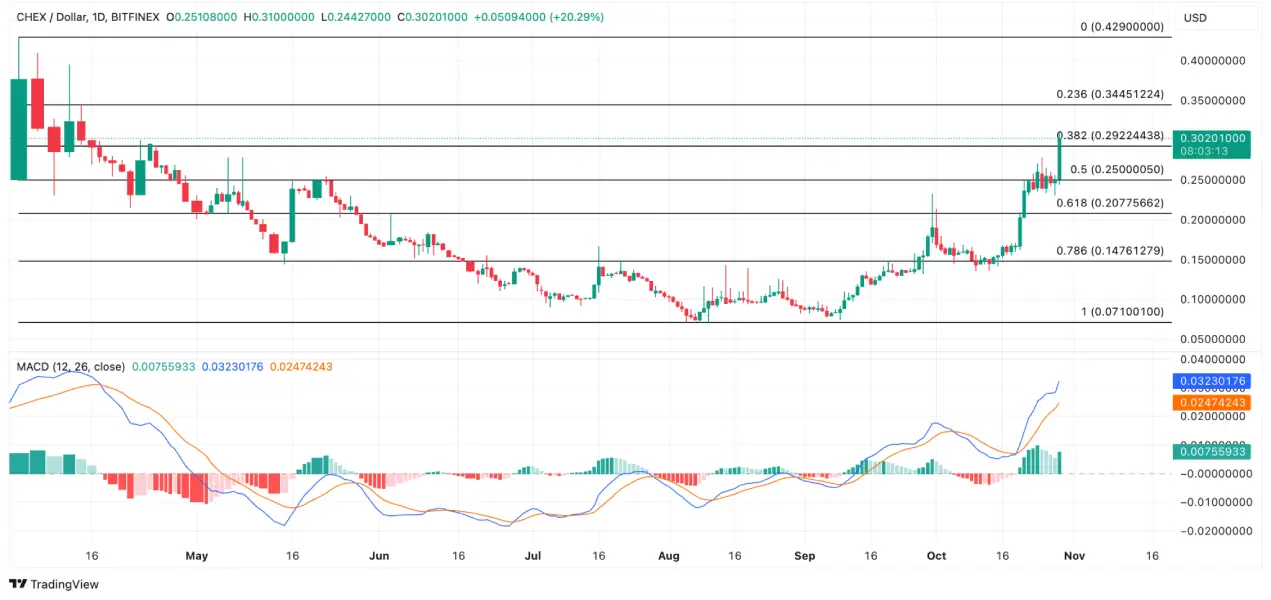Click the 0.20000000 price axis label
Screen dimensions: 1271x600
tap(1212, 220)
